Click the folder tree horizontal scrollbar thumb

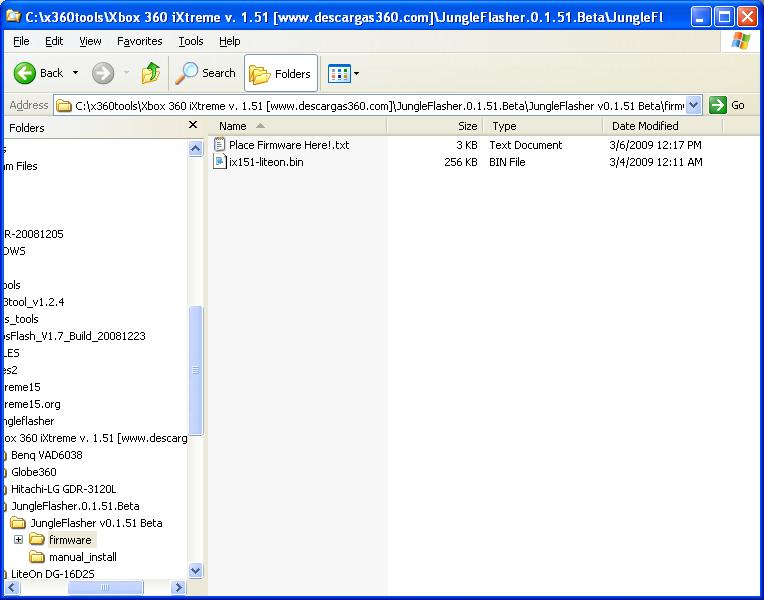pyautogui.click(x=105, y=587)
